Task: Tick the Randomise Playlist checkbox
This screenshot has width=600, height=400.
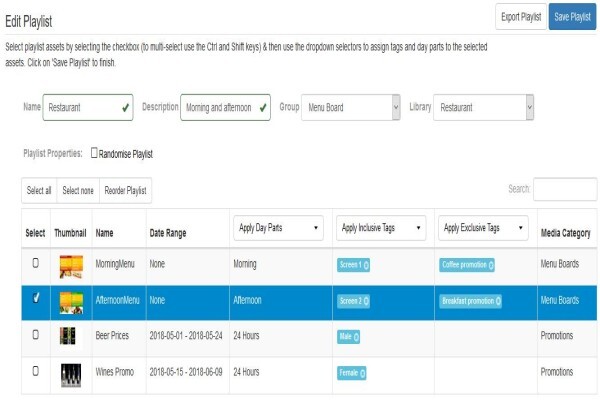Action: point(94,153)
